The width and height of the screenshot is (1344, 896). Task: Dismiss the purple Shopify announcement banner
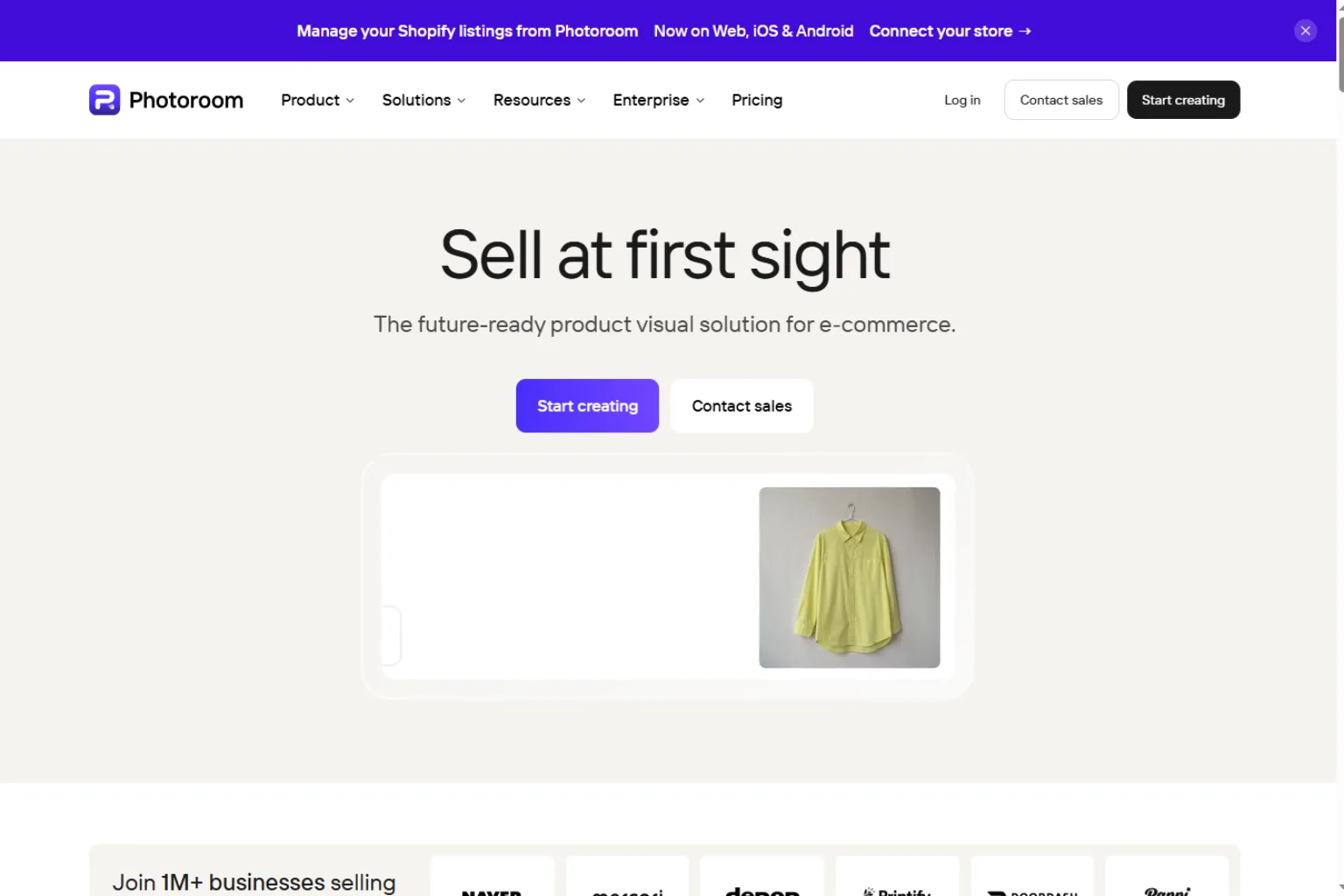(1305, 31)
